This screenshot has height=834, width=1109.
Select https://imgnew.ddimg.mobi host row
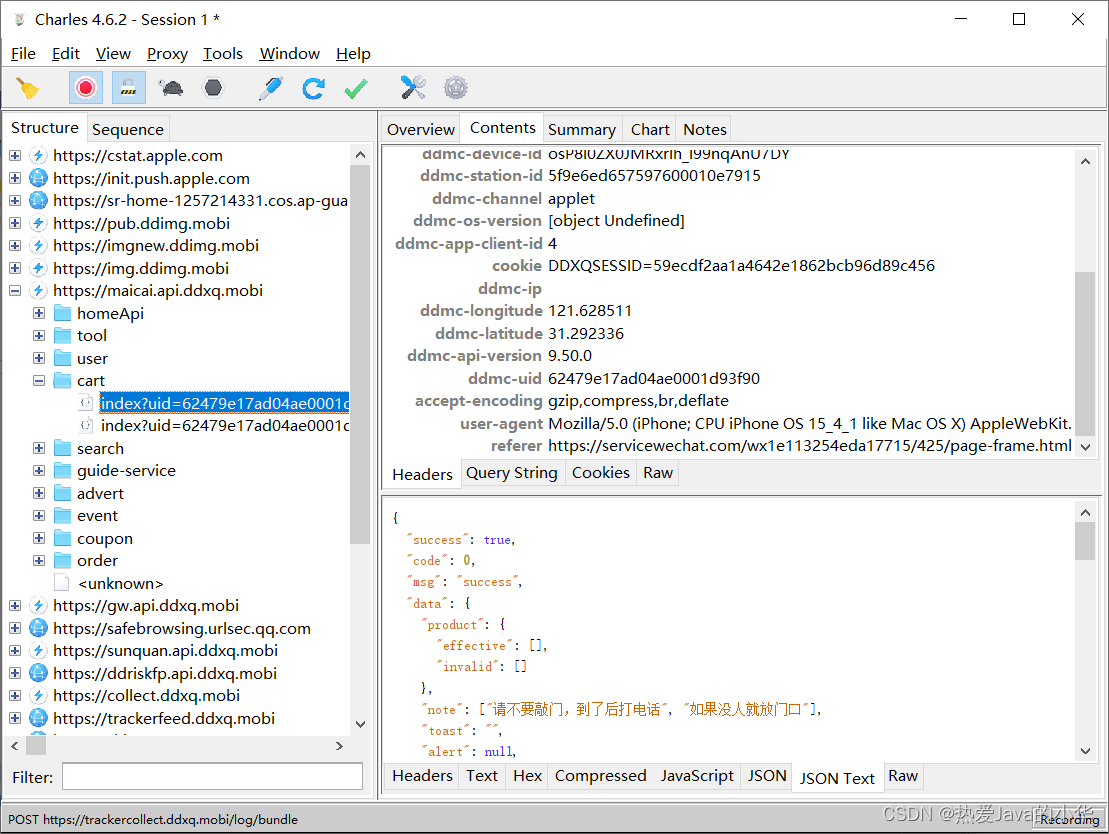(156, 245)
